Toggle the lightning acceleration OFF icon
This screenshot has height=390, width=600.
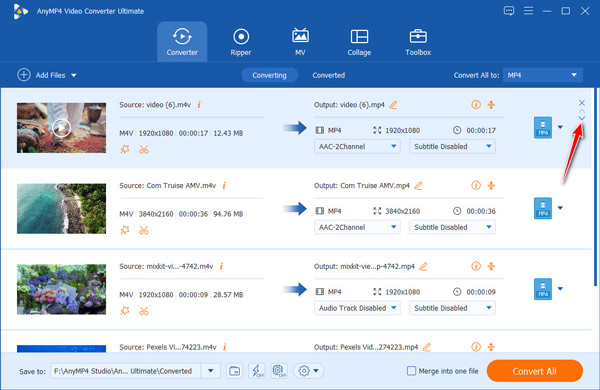pos(257,371)
